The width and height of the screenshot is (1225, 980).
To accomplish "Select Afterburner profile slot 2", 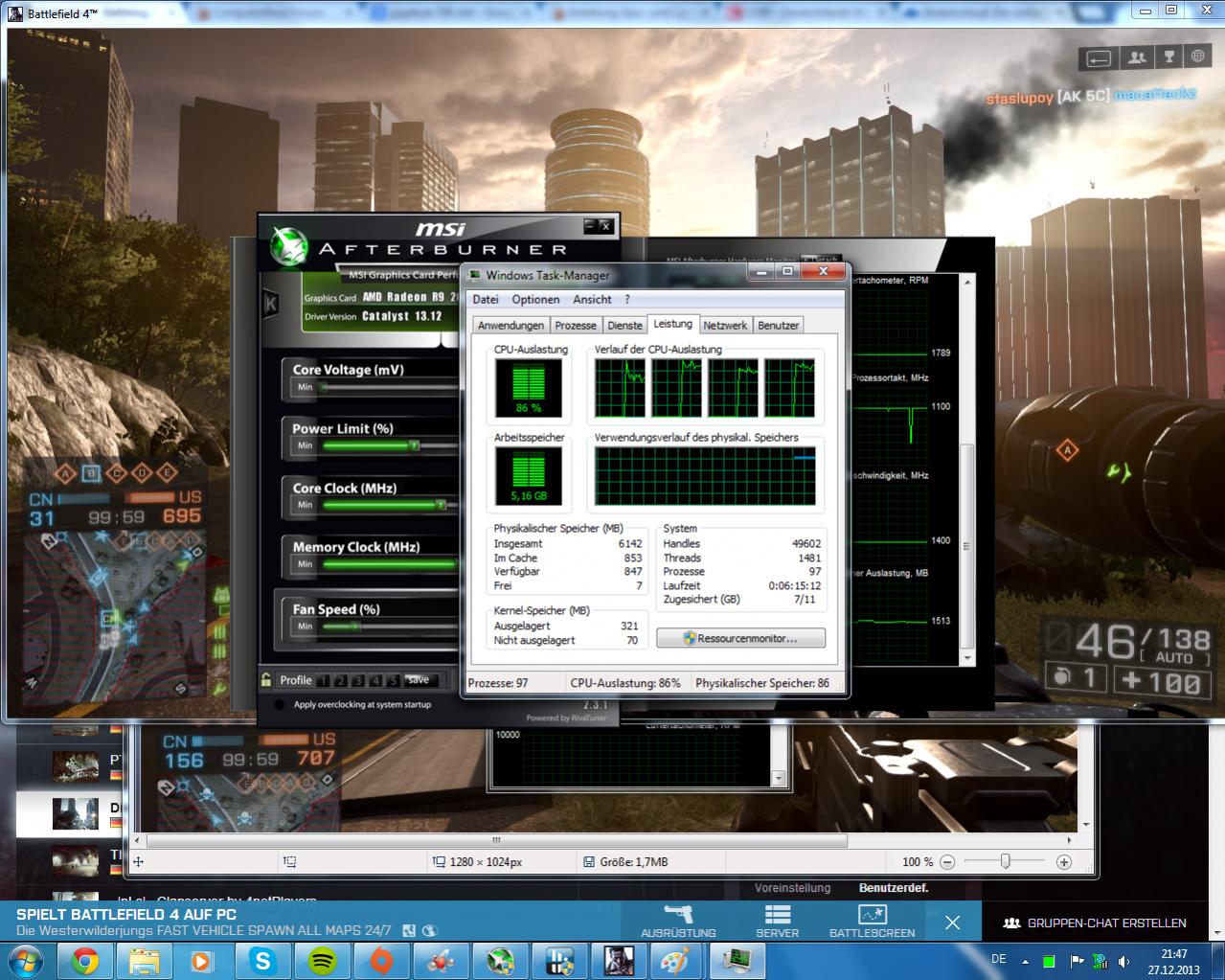I will tap(340, 681).
